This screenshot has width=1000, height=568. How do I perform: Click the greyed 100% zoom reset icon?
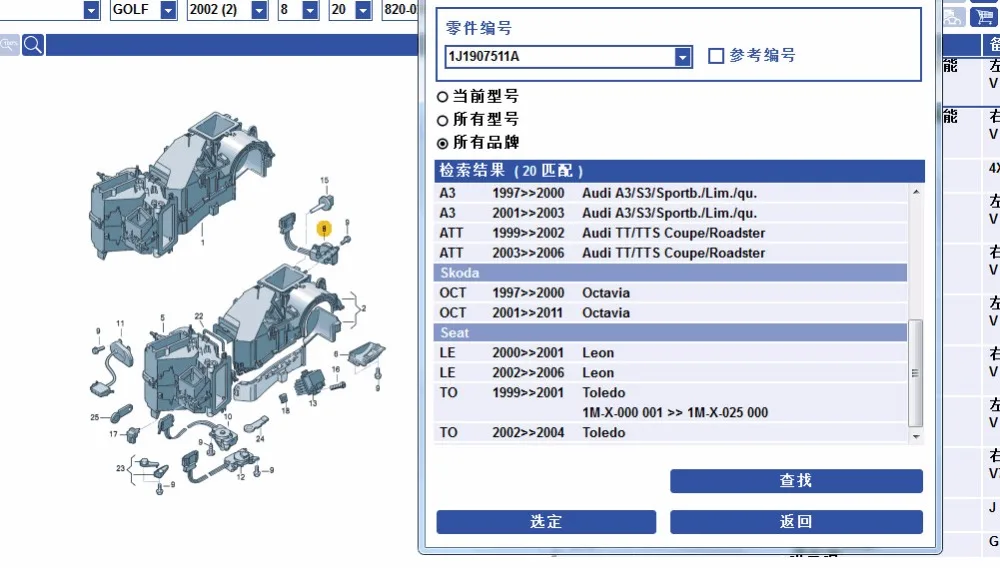coord(9,45)
